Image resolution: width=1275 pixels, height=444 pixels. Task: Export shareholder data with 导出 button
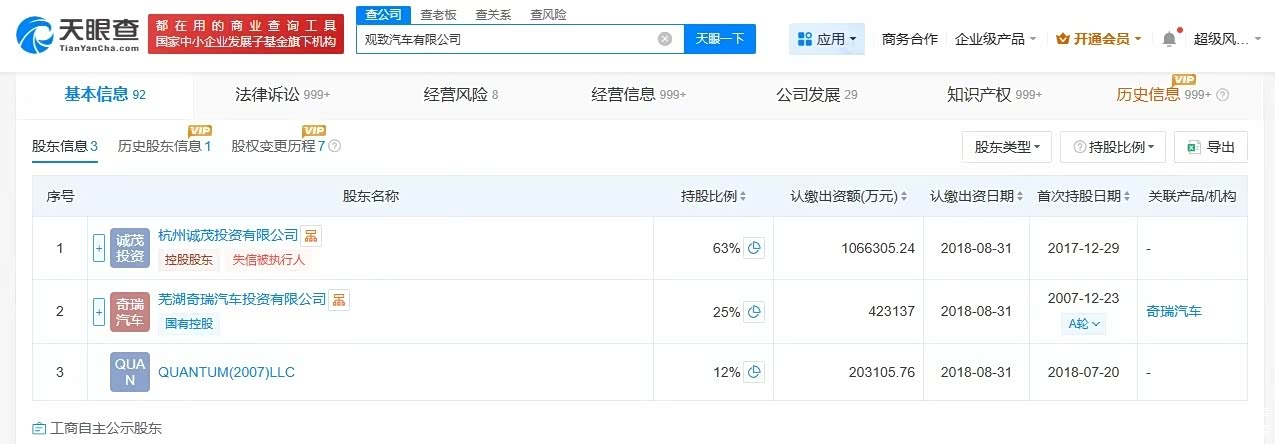click(1210, 147)
